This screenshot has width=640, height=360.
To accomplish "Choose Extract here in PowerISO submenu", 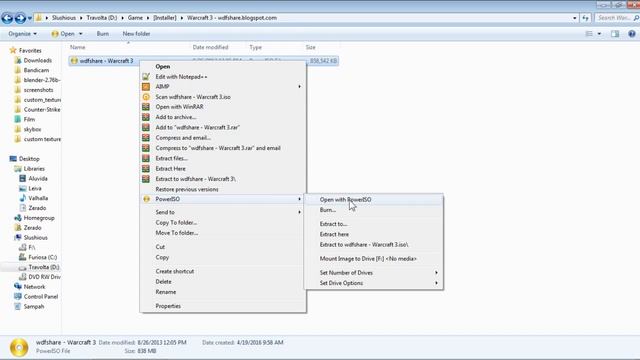I will click(373, 234).
